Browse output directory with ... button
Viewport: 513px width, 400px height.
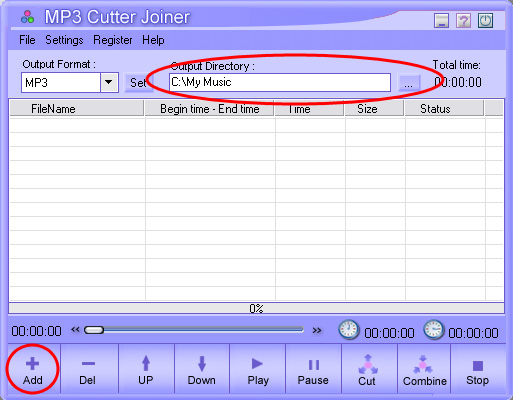[409, 83]
